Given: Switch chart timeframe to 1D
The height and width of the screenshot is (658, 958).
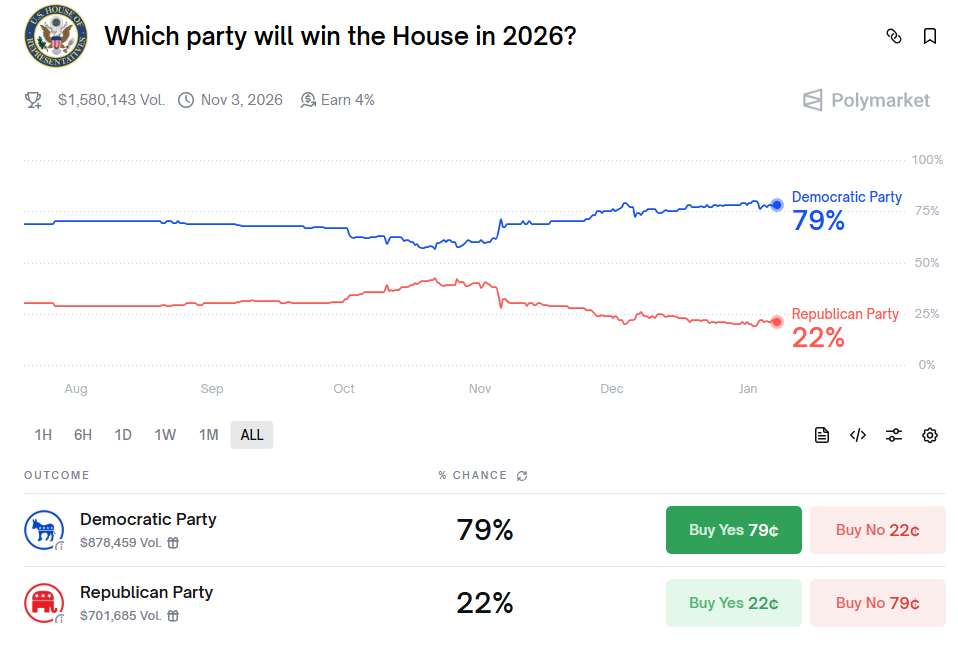Looking at the screenshot, I should pyautogui.click(x=123, y=435).
